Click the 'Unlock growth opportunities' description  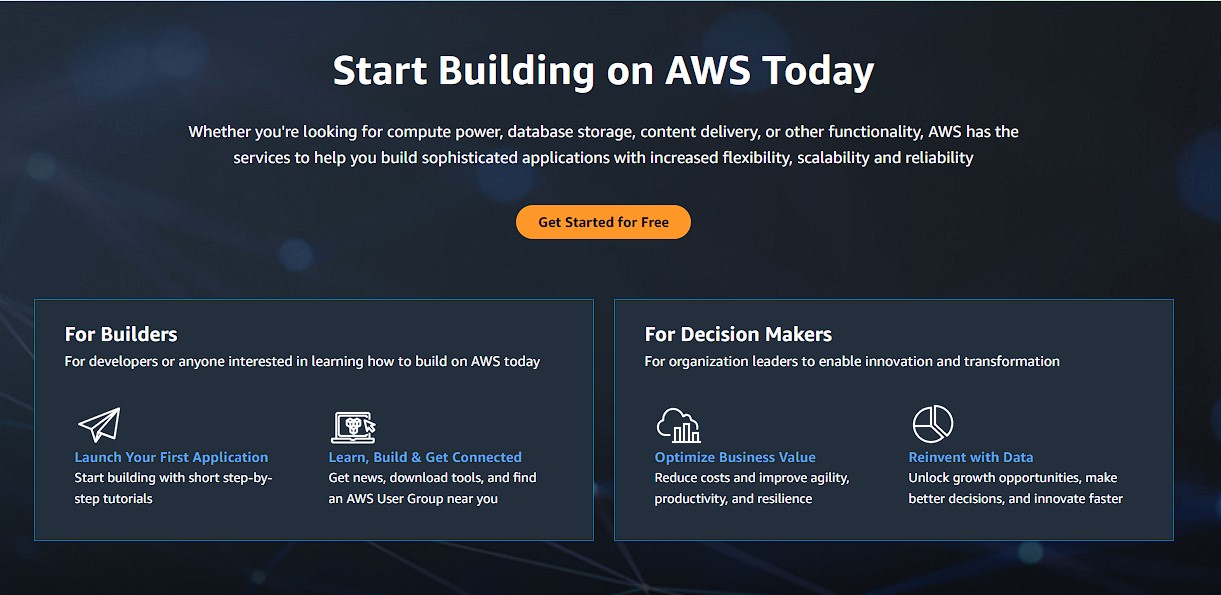click(1015, 488)
